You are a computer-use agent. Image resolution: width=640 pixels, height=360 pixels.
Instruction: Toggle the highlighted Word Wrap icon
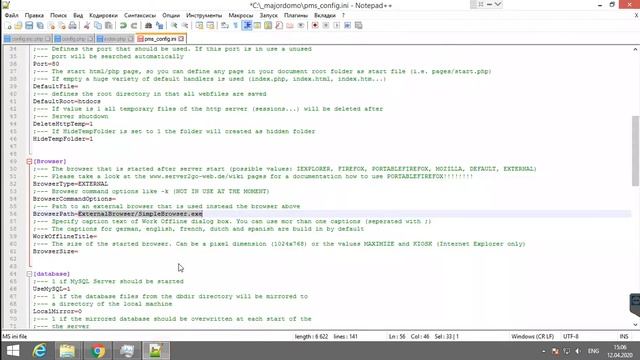[x=247, y=26]
